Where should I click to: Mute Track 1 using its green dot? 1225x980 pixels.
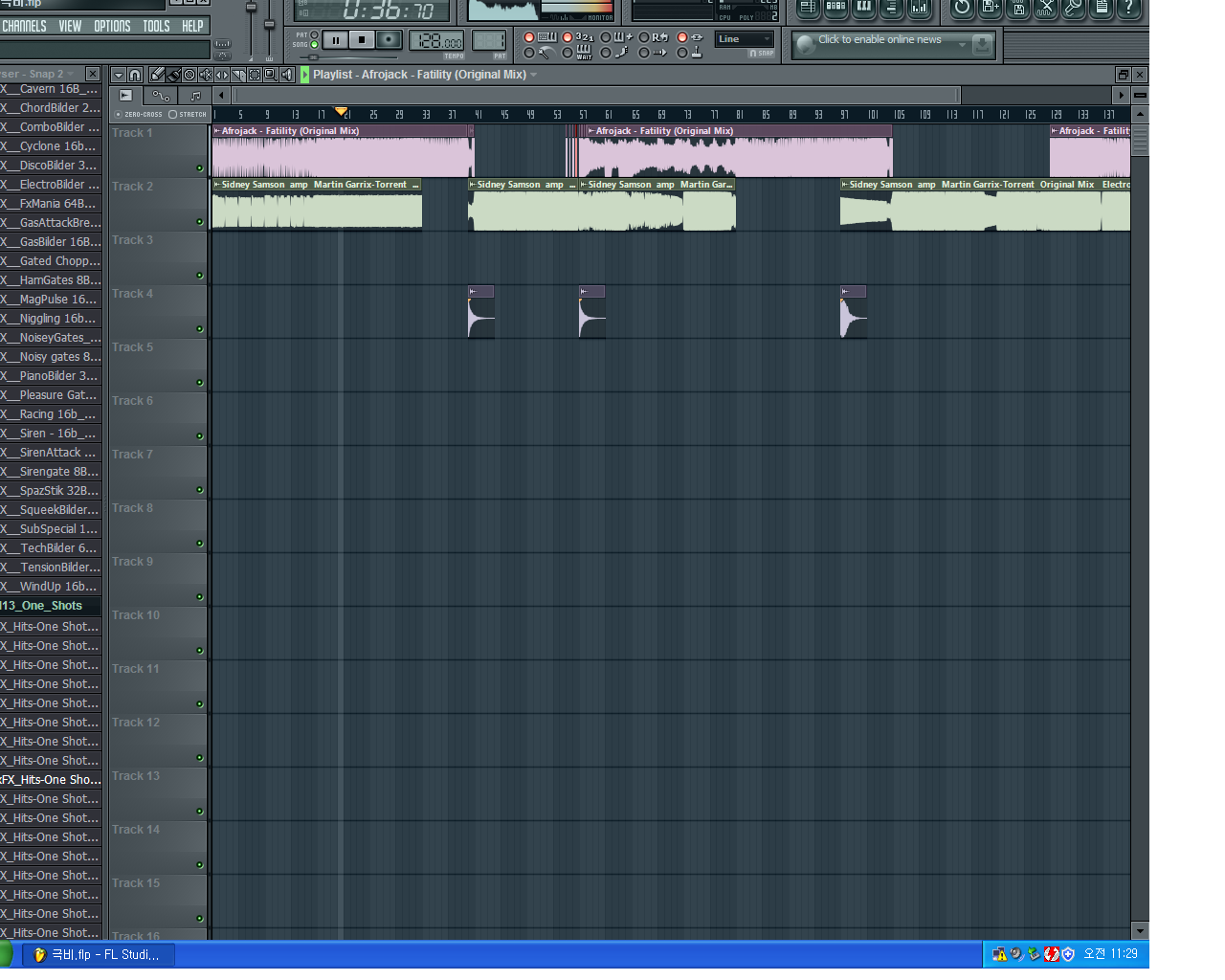[199, 167]
